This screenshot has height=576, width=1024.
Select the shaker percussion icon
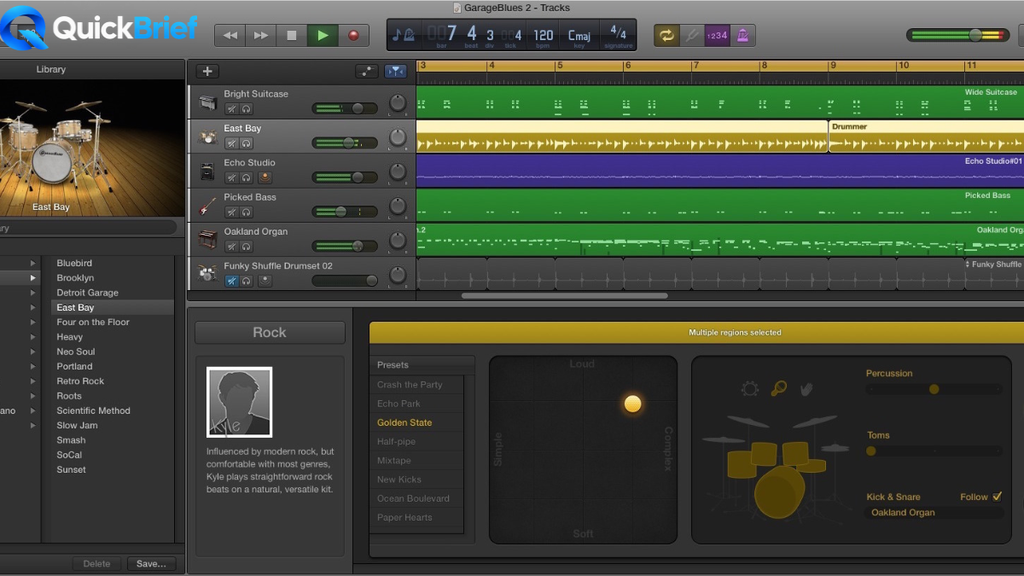[778, 389]
